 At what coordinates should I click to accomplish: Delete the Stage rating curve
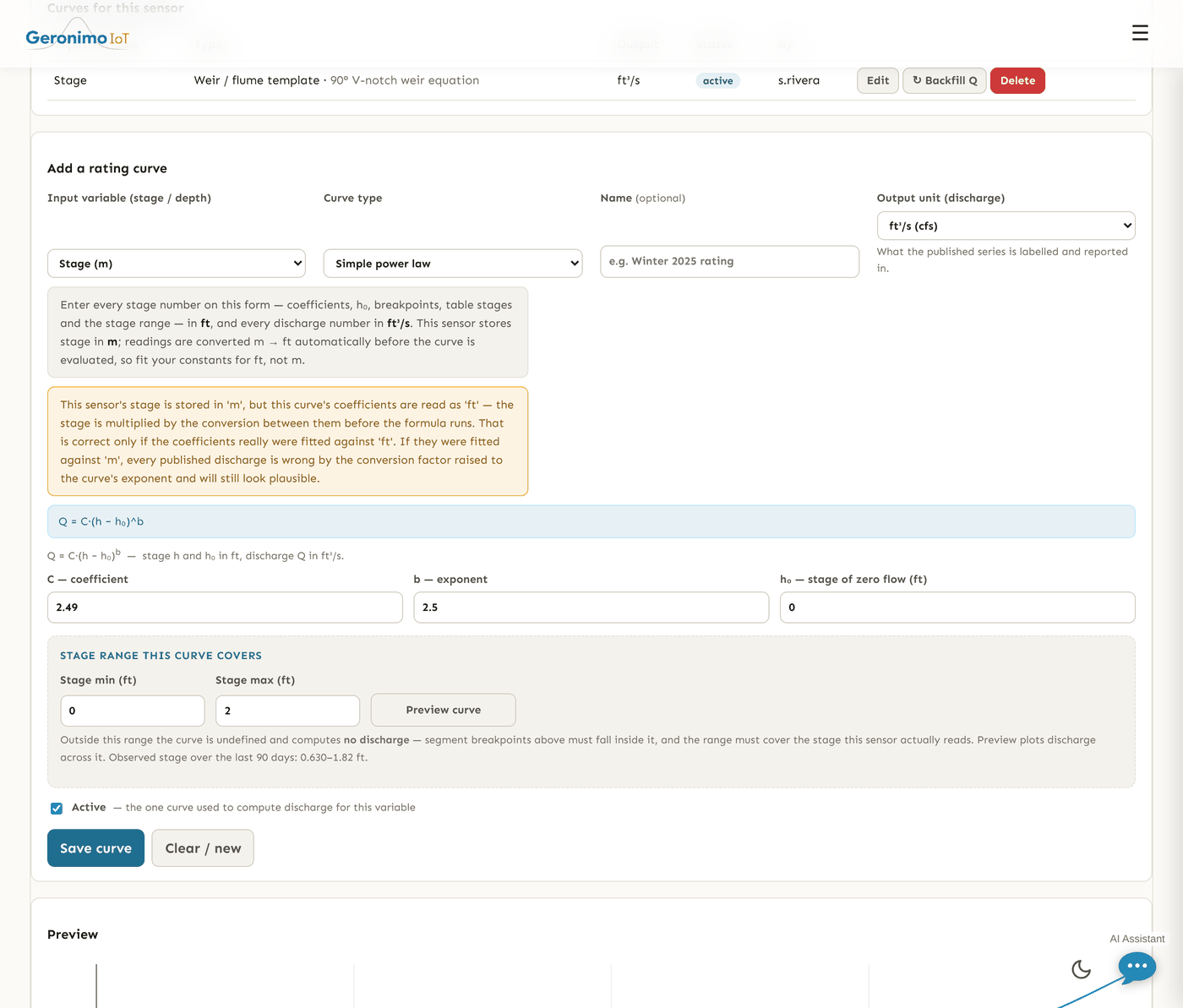1017,80
